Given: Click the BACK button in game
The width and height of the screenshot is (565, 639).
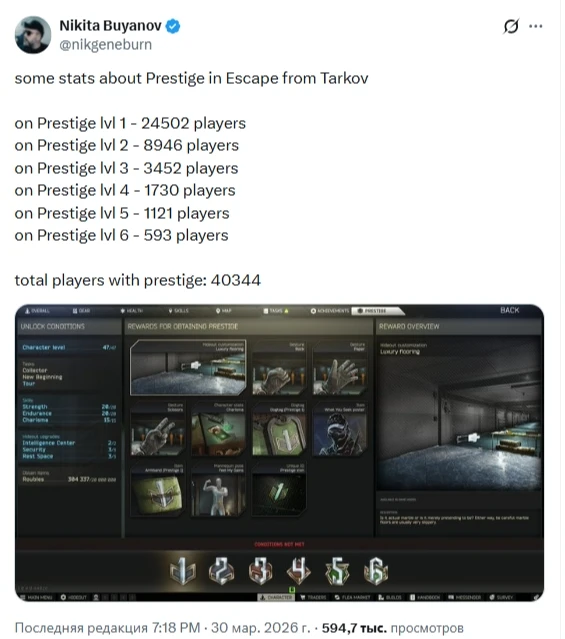Looking at the screenshot, I should [510, 310].
